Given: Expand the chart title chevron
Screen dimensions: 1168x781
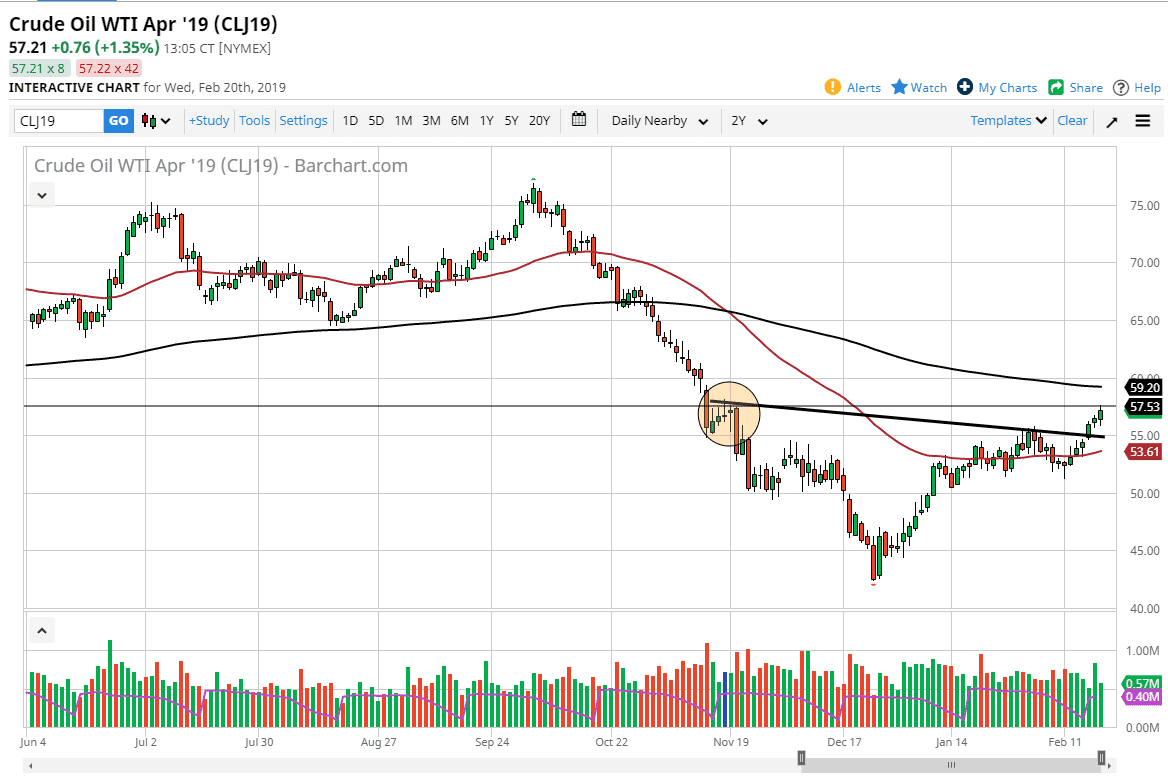Looking at the screenshot, I should point(41,195).
